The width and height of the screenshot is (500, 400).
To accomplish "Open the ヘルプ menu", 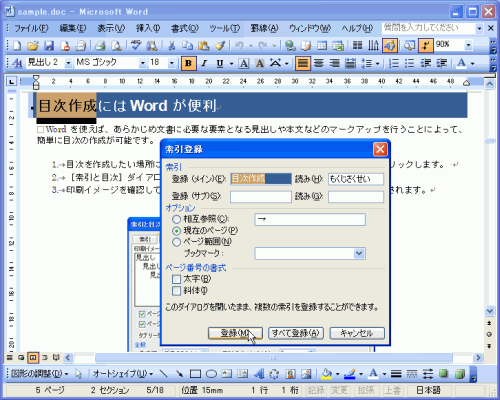I will tap(357, 29).
